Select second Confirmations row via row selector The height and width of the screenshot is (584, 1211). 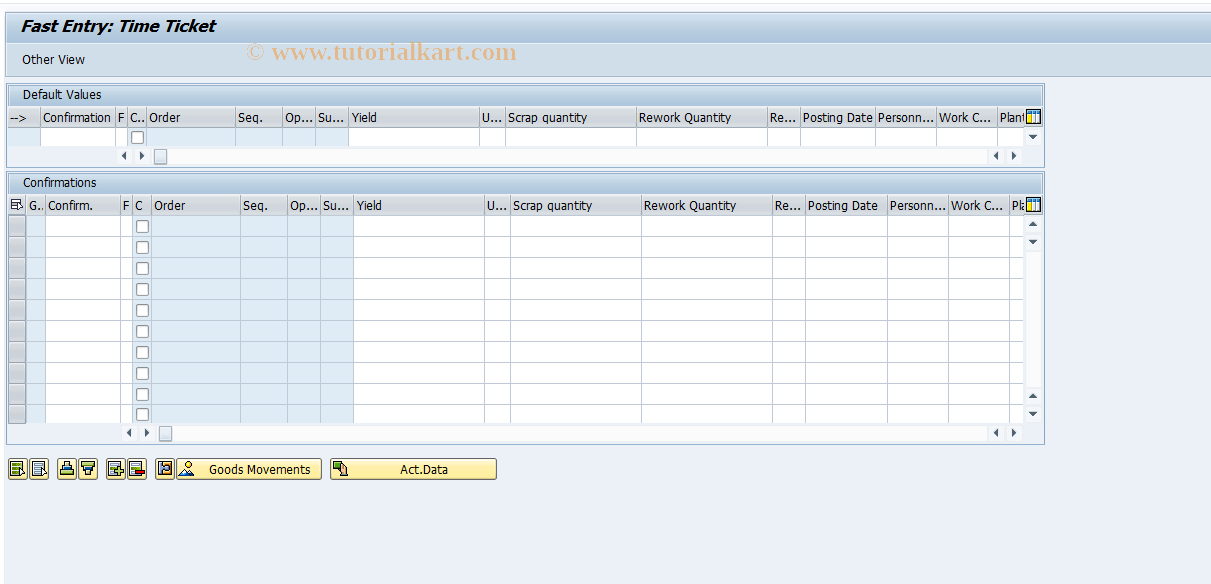[x=17, y=247]
